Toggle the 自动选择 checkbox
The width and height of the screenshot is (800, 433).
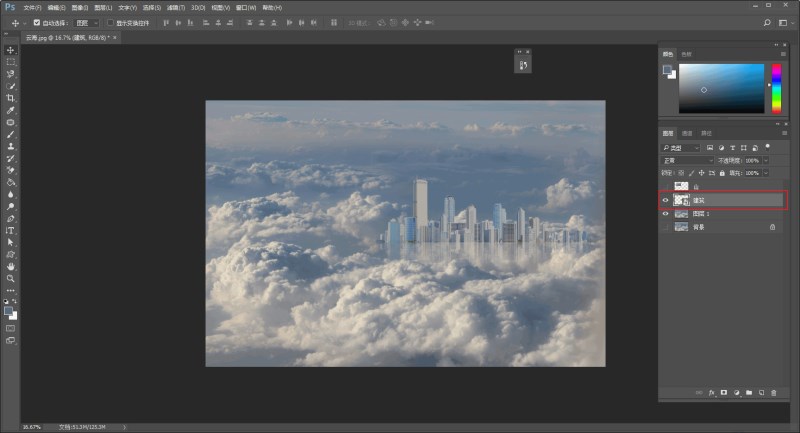37,22
